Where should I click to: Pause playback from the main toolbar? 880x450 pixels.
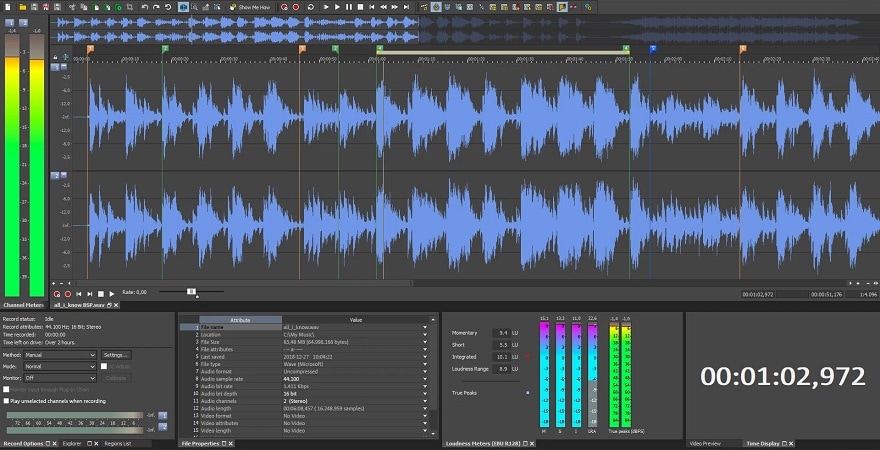349,7
